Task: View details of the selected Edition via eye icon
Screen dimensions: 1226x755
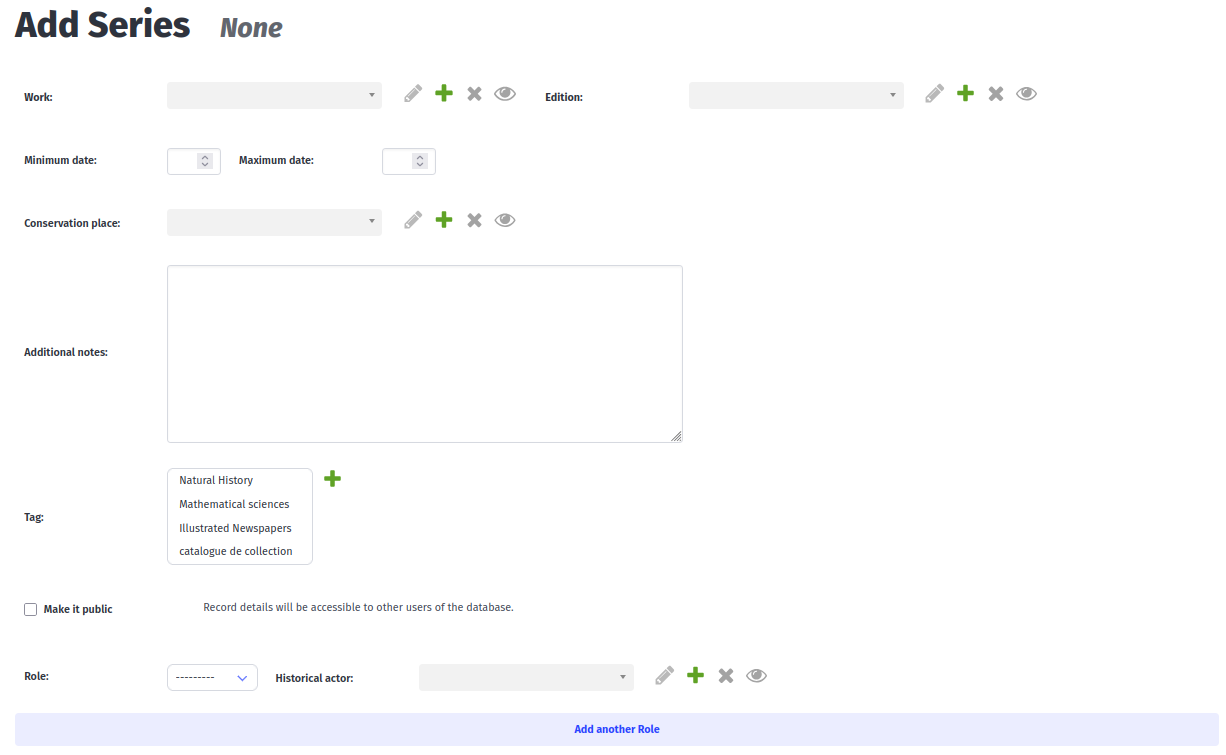Action: pyautogui.click(x=1026, y=93)
